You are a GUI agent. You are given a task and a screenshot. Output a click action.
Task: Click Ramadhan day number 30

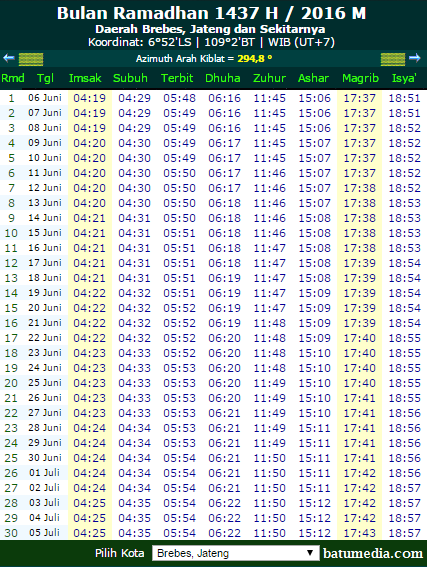click(11, 533)
